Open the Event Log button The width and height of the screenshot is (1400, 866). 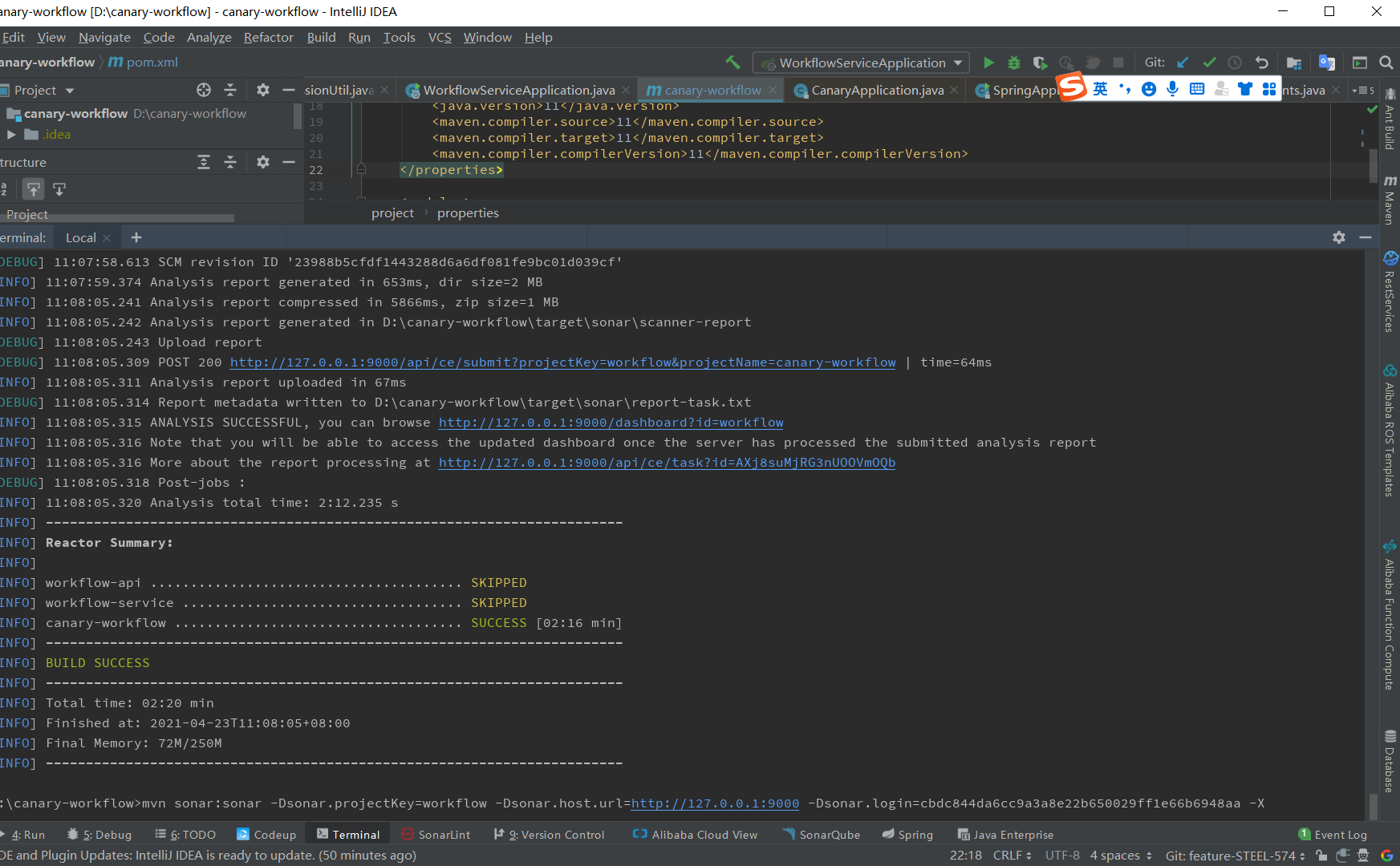tap(1333, 835)
